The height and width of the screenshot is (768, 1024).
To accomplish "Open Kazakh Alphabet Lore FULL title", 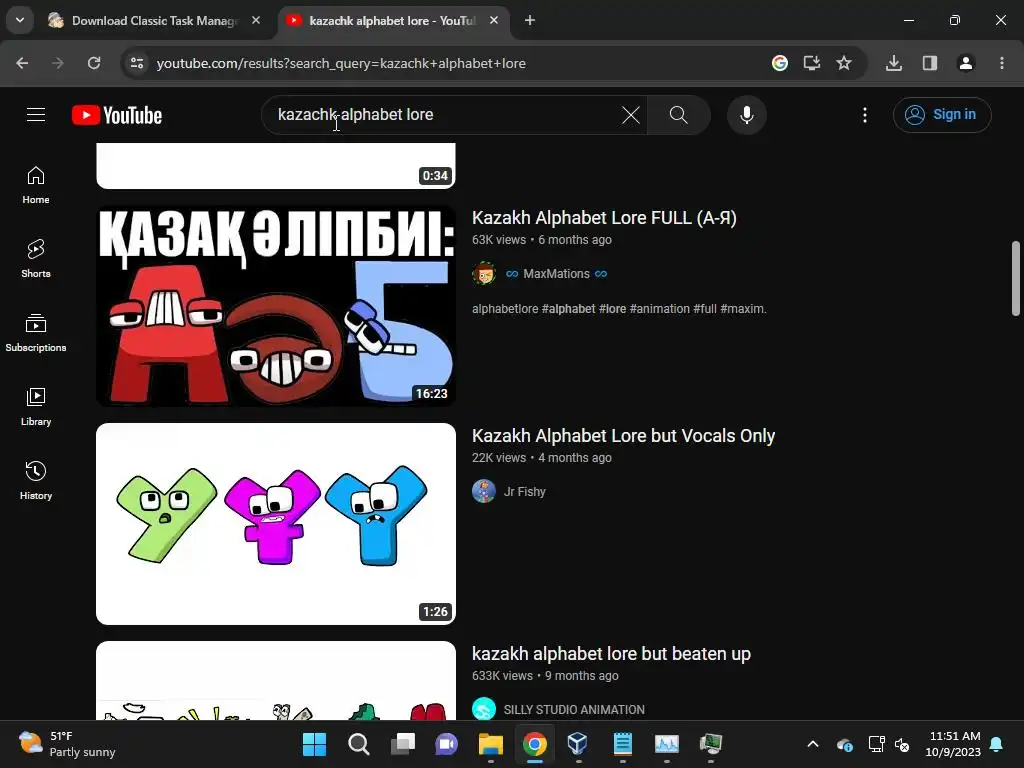I will pos(604,218).
